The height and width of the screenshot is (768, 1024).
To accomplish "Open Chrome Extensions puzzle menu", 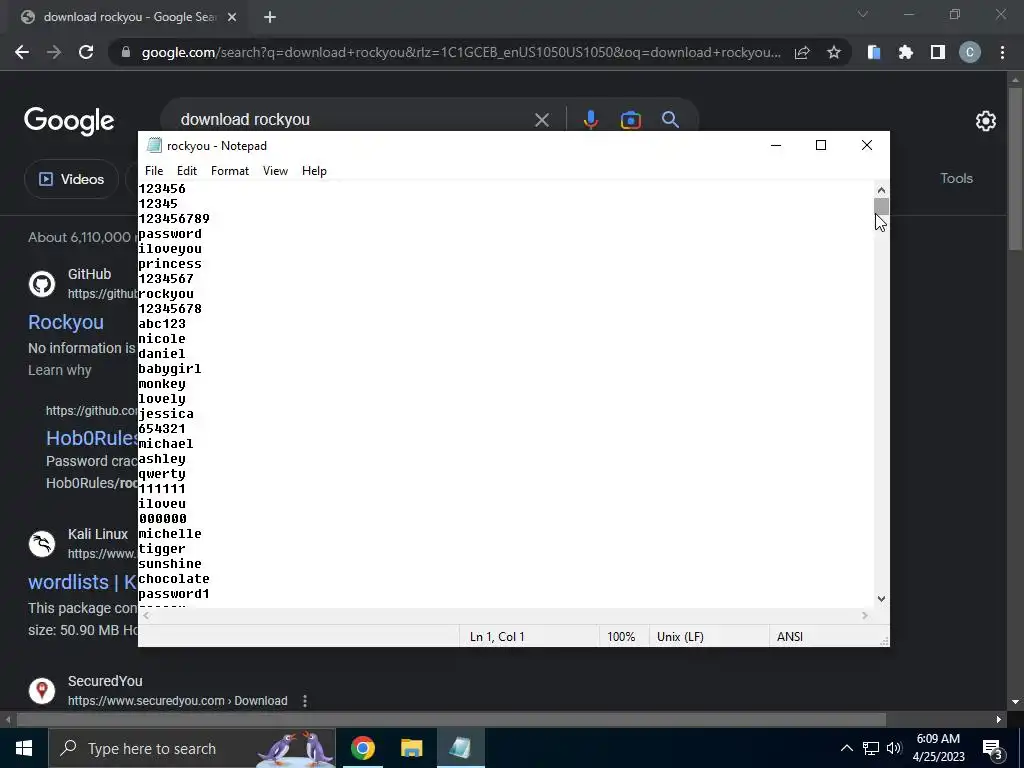I will click(x=906, y=52).
